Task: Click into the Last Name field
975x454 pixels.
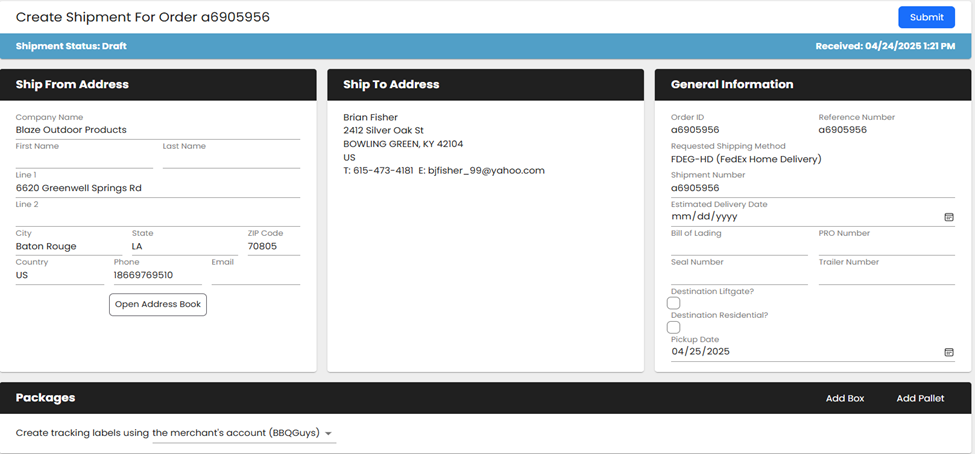Action: (x=231, y=160)
